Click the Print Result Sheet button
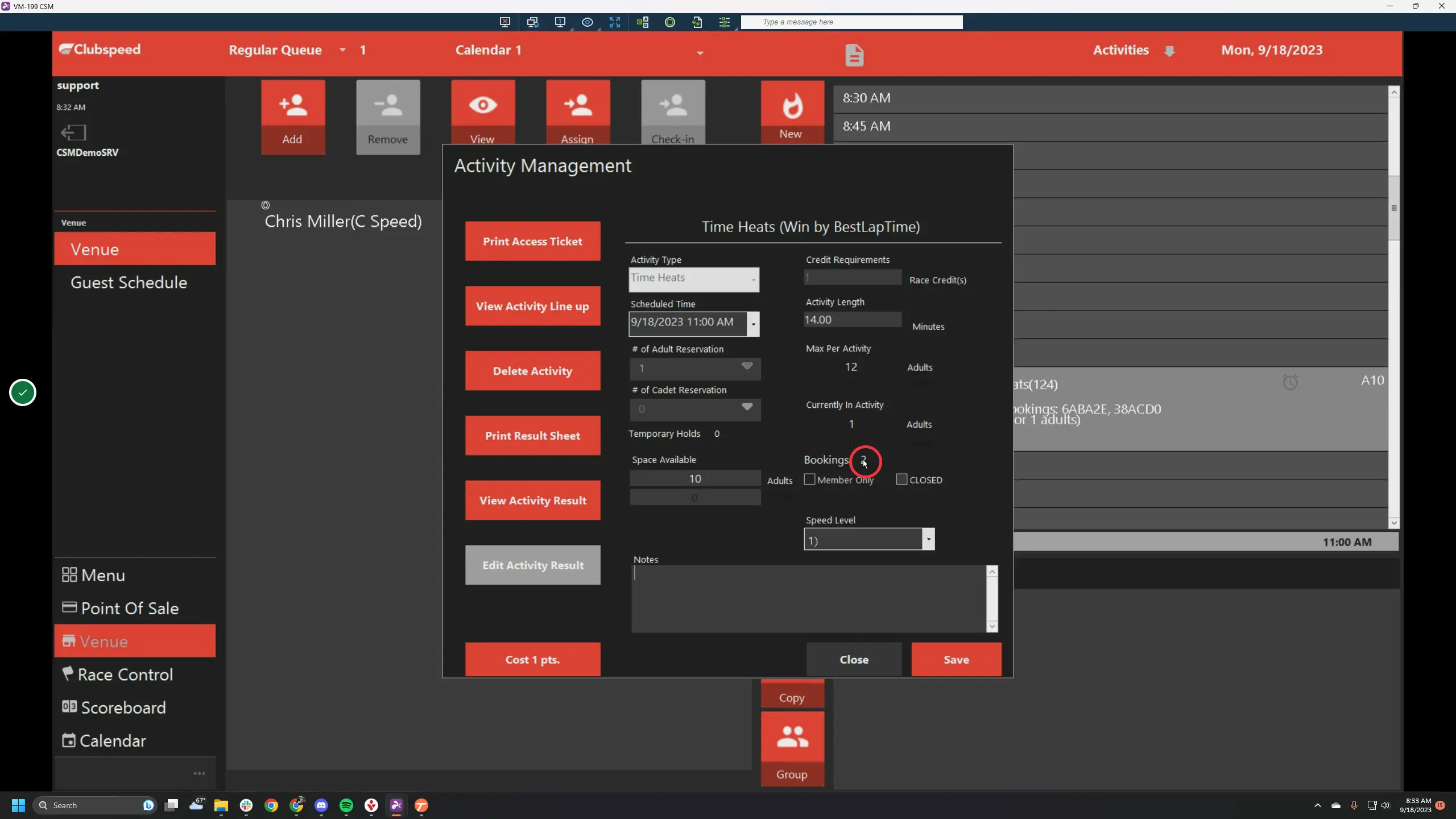Viewport: 1456px width, 819px height. 532,436
